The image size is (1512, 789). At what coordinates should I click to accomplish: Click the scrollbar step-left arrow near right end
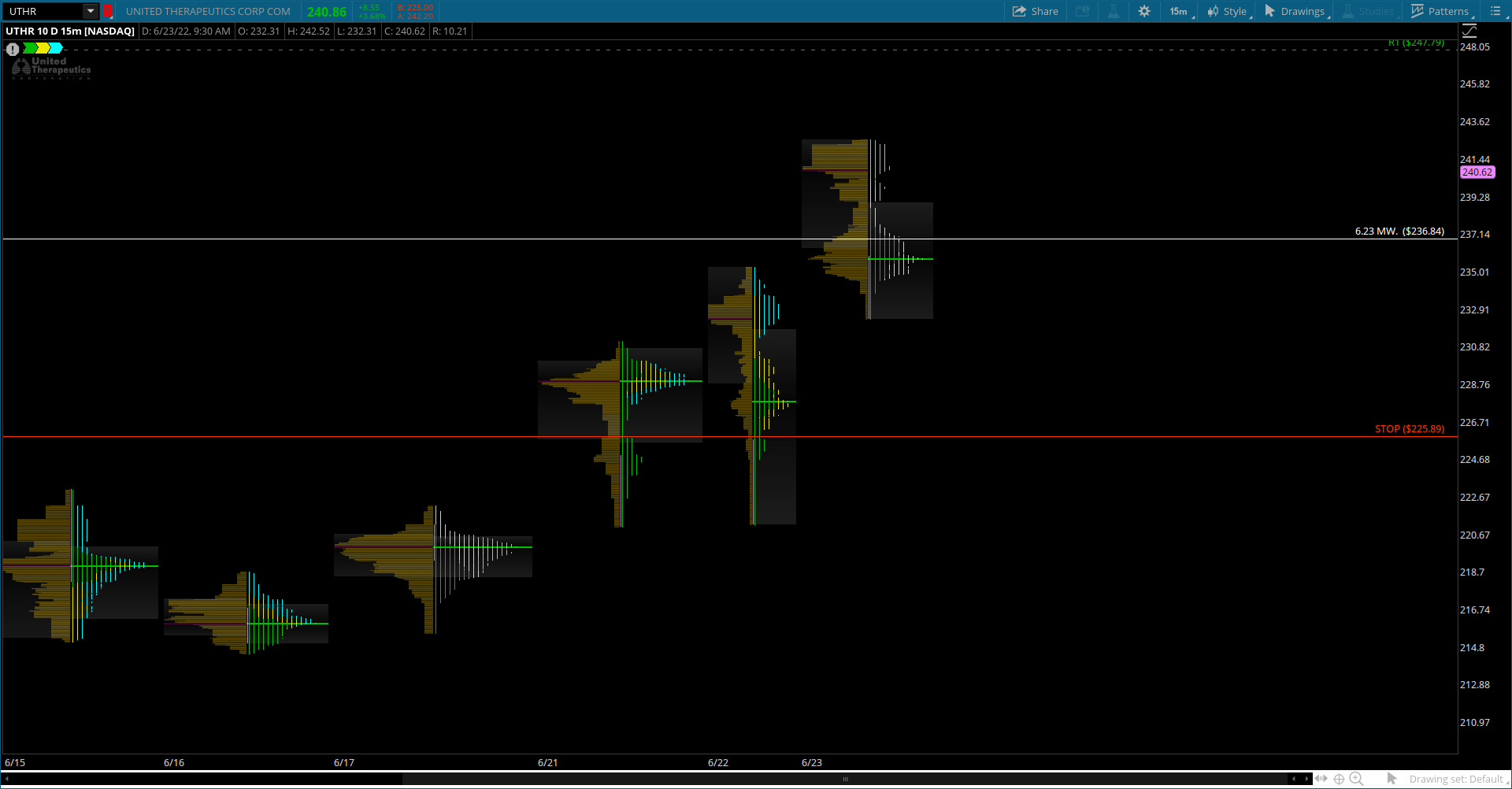(1294, 779)
